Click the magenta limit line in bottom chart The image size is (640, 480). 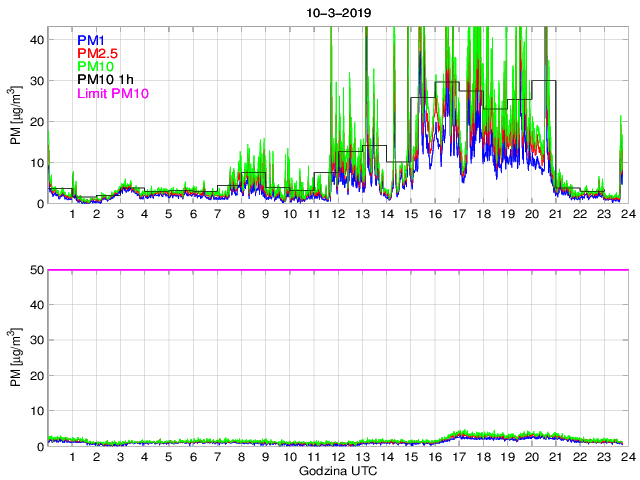pyautogui.click(x=338, y=270)
